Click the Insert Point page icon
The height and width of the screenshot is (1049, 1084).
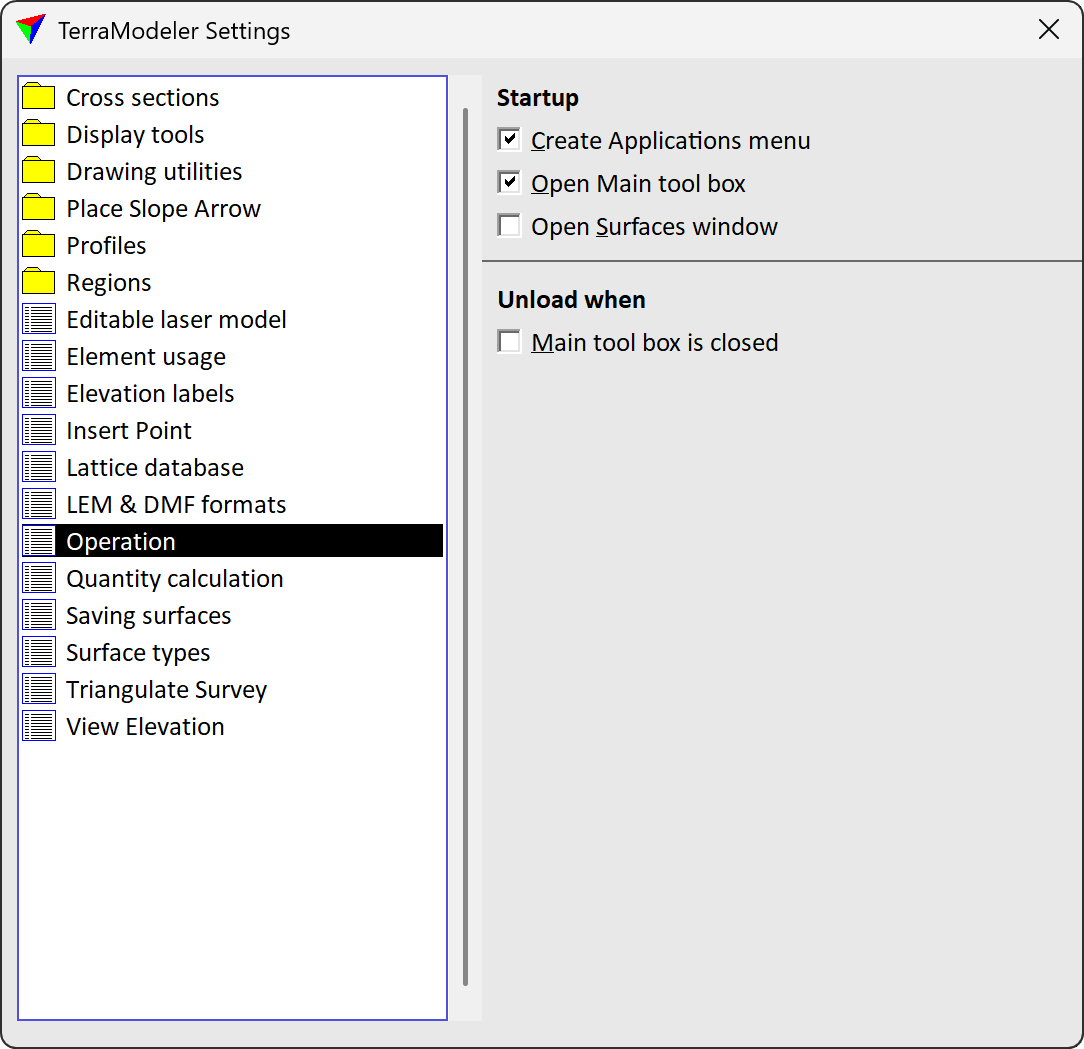point(39,430)
